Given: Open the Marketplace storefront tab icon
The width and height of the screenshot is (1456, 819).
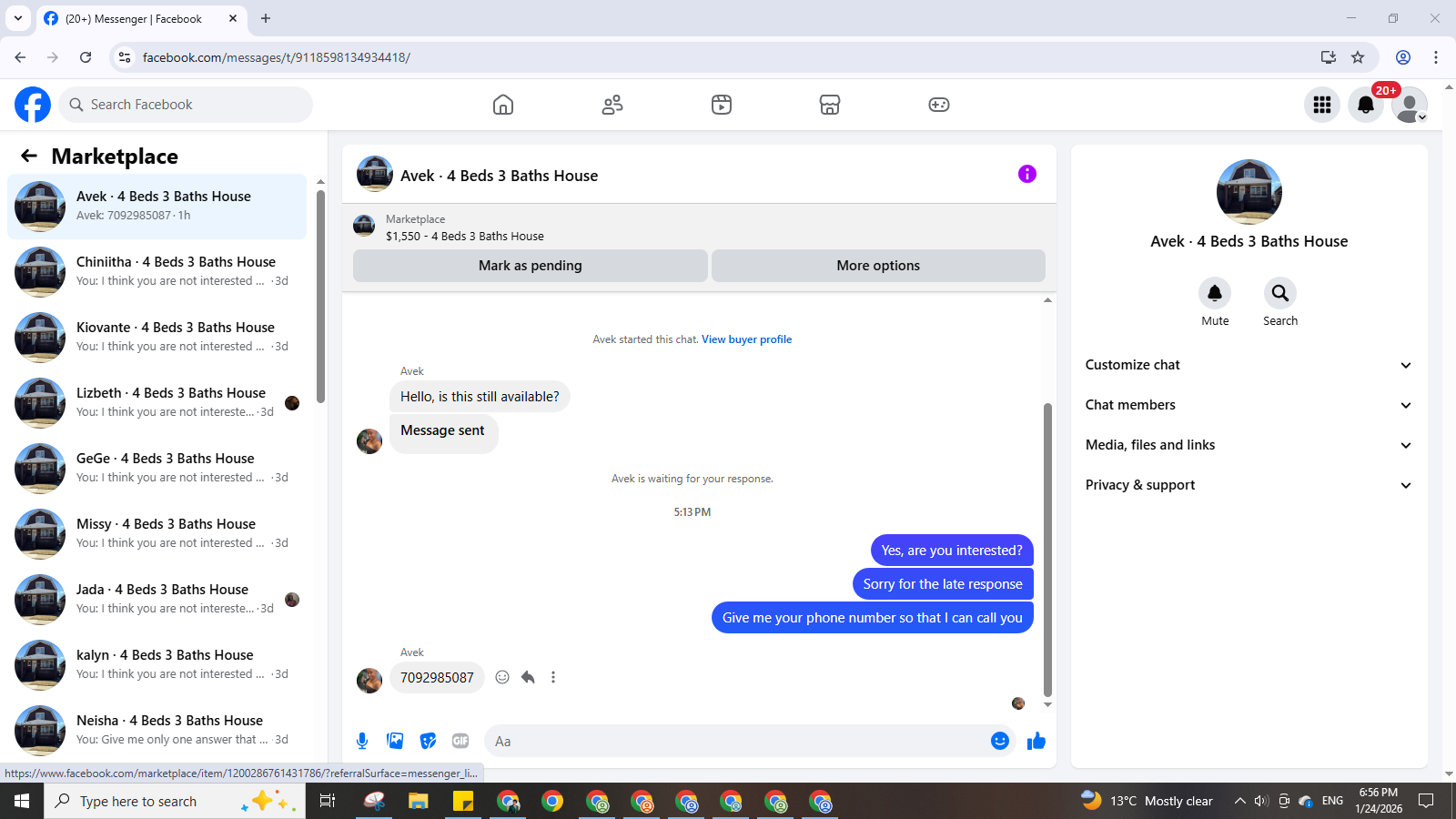Looking at the screenshot, I should (x=830, y=105).
